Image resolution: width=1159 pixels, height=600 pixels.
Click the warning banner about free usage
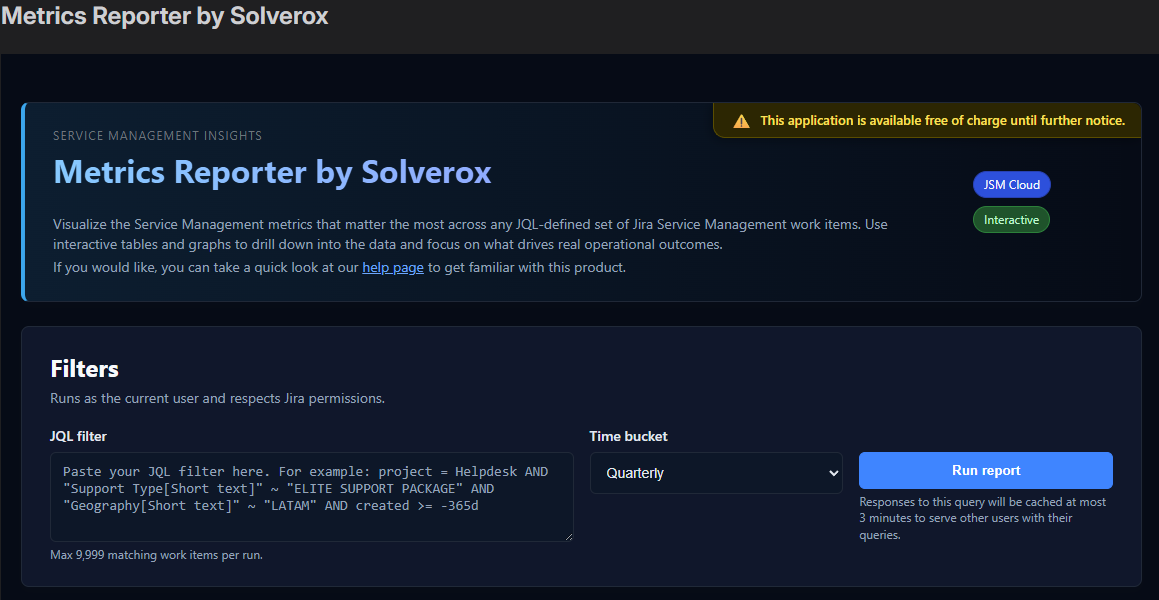click(x=926, y=120)
